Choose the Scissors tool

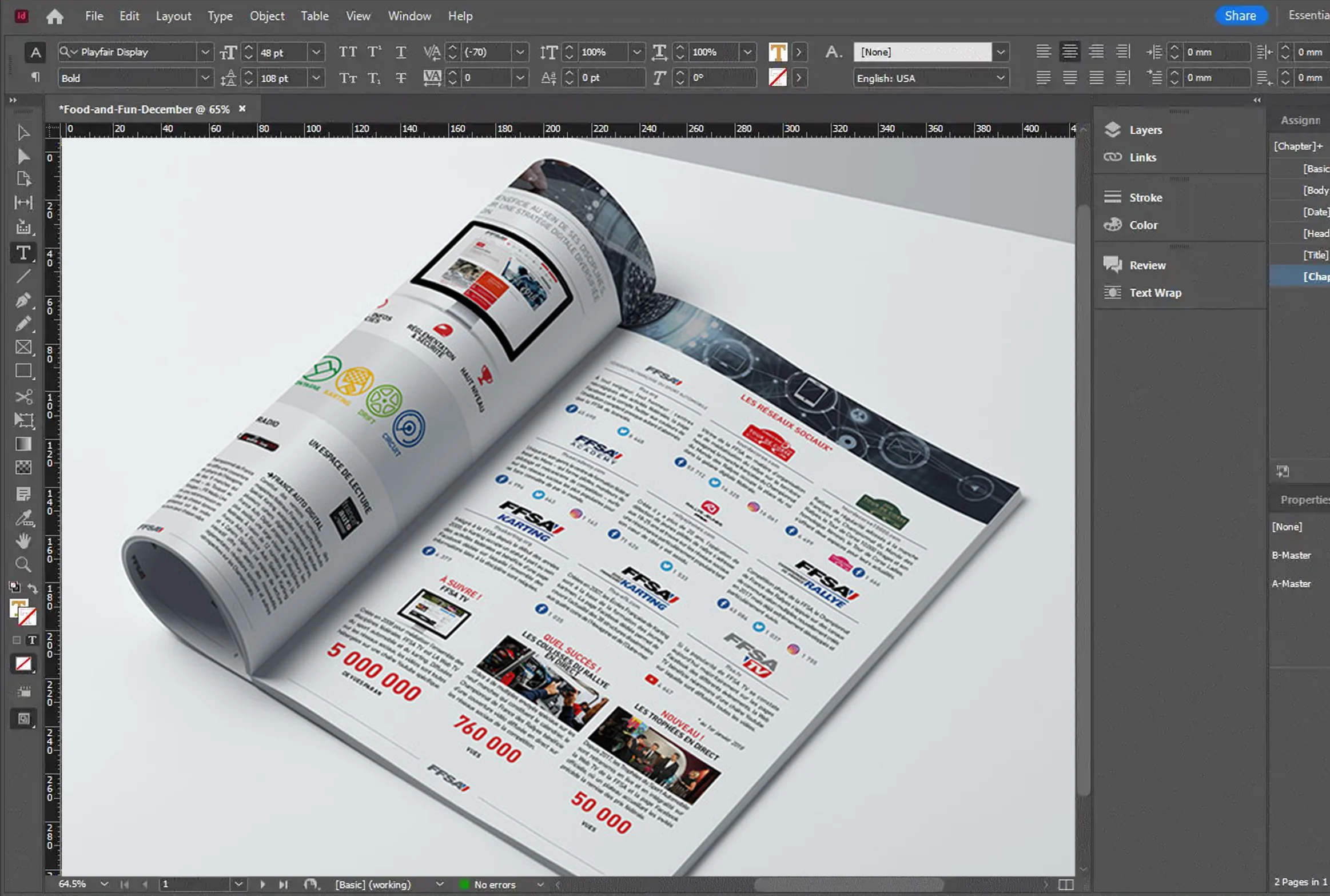(x=23, y=396)
